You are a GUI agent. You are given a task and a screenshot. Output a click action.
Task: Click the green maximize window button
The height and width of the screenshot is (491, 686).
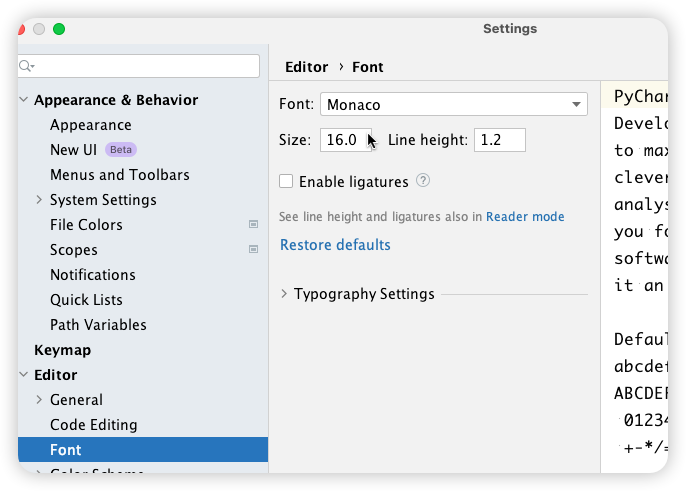click(59, 29)
